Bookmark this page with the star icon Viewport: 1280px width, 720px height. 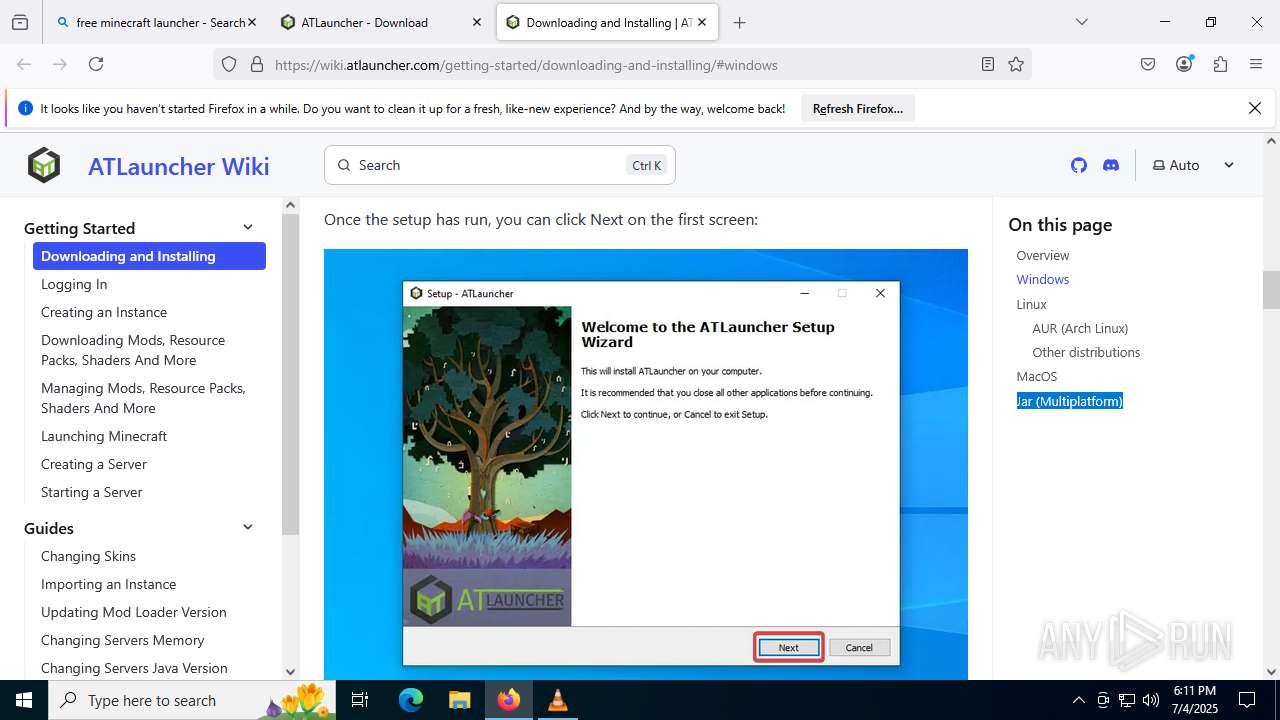1016,64
